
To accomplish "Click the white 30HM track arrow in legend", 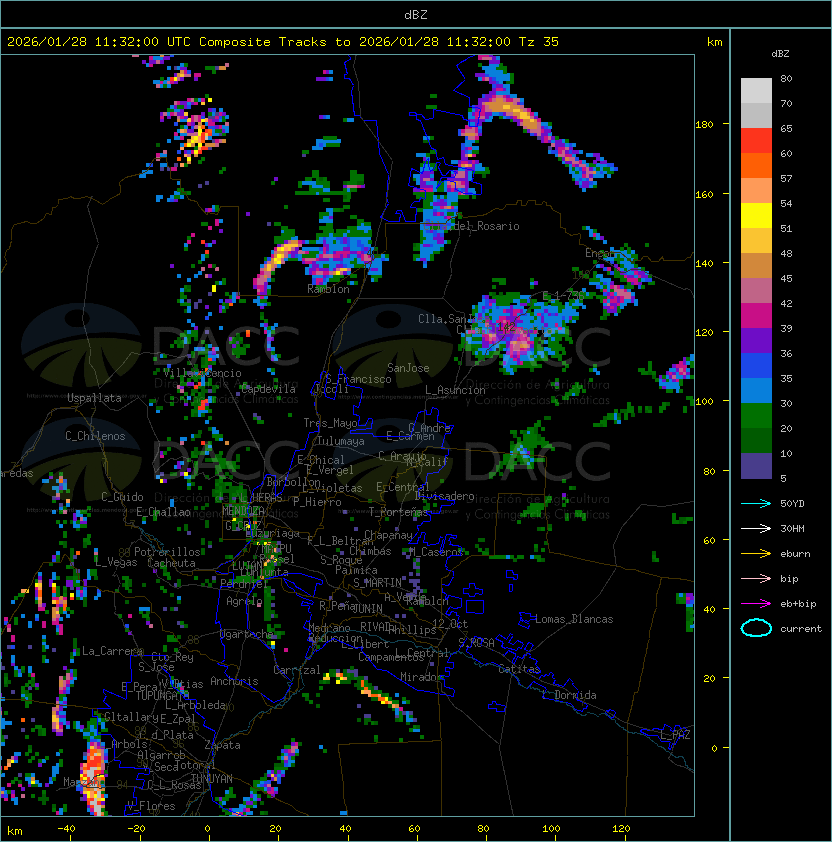I will [756, 528].
